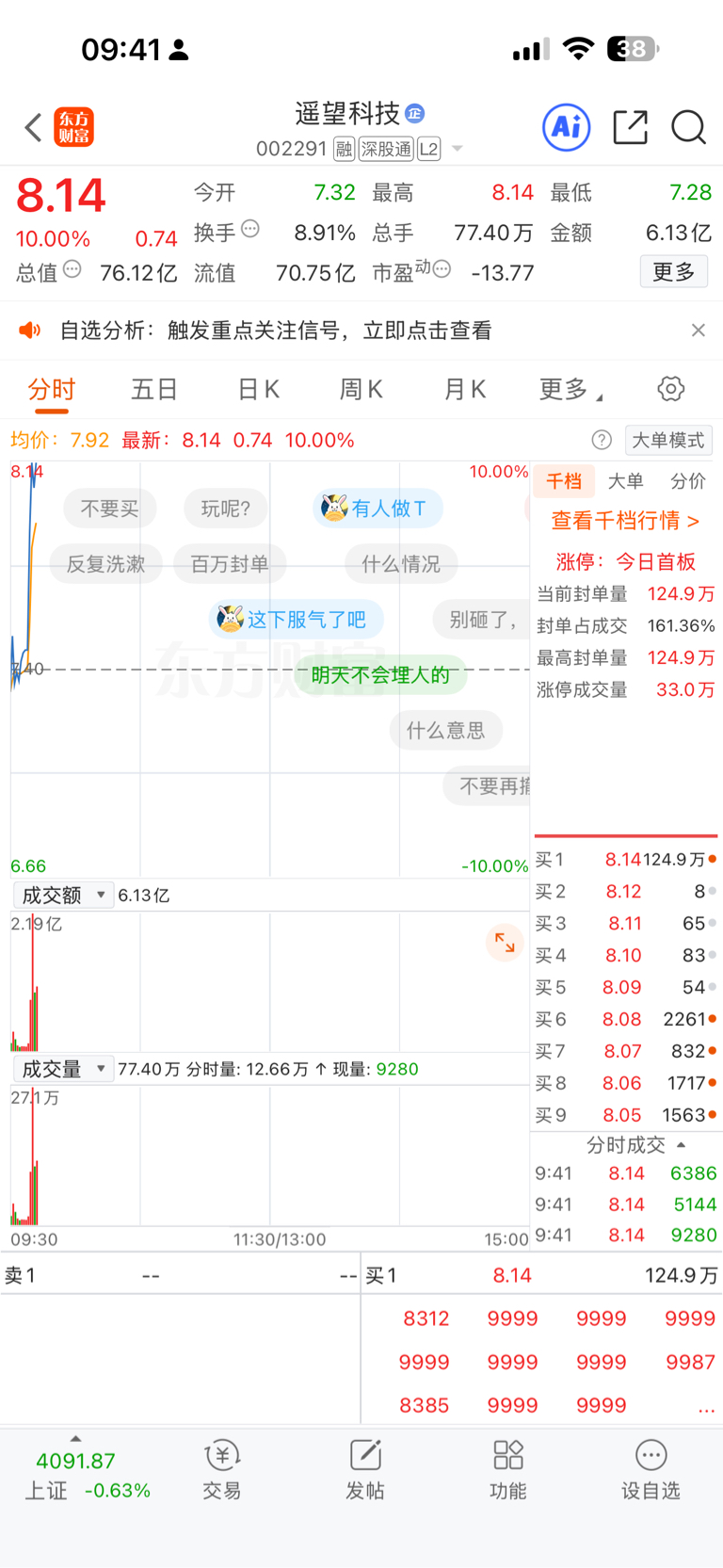The height and width of the screenshot is (1568, 723).
Task: Switch to the 日K tab
Action: click(x=258, y=390)
